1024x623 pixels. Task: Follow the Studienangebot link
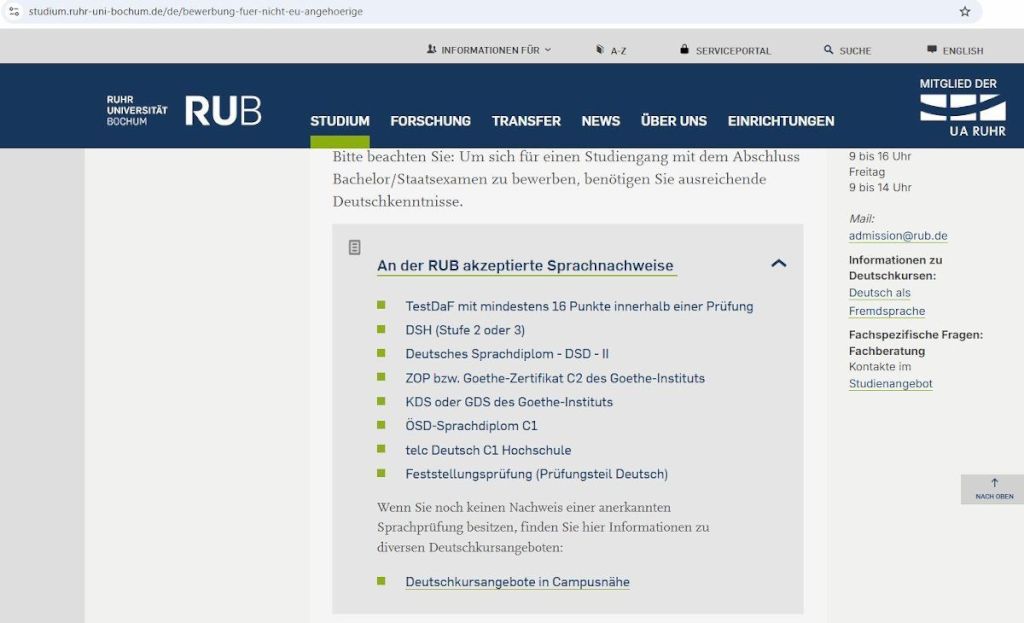[890, 384]
